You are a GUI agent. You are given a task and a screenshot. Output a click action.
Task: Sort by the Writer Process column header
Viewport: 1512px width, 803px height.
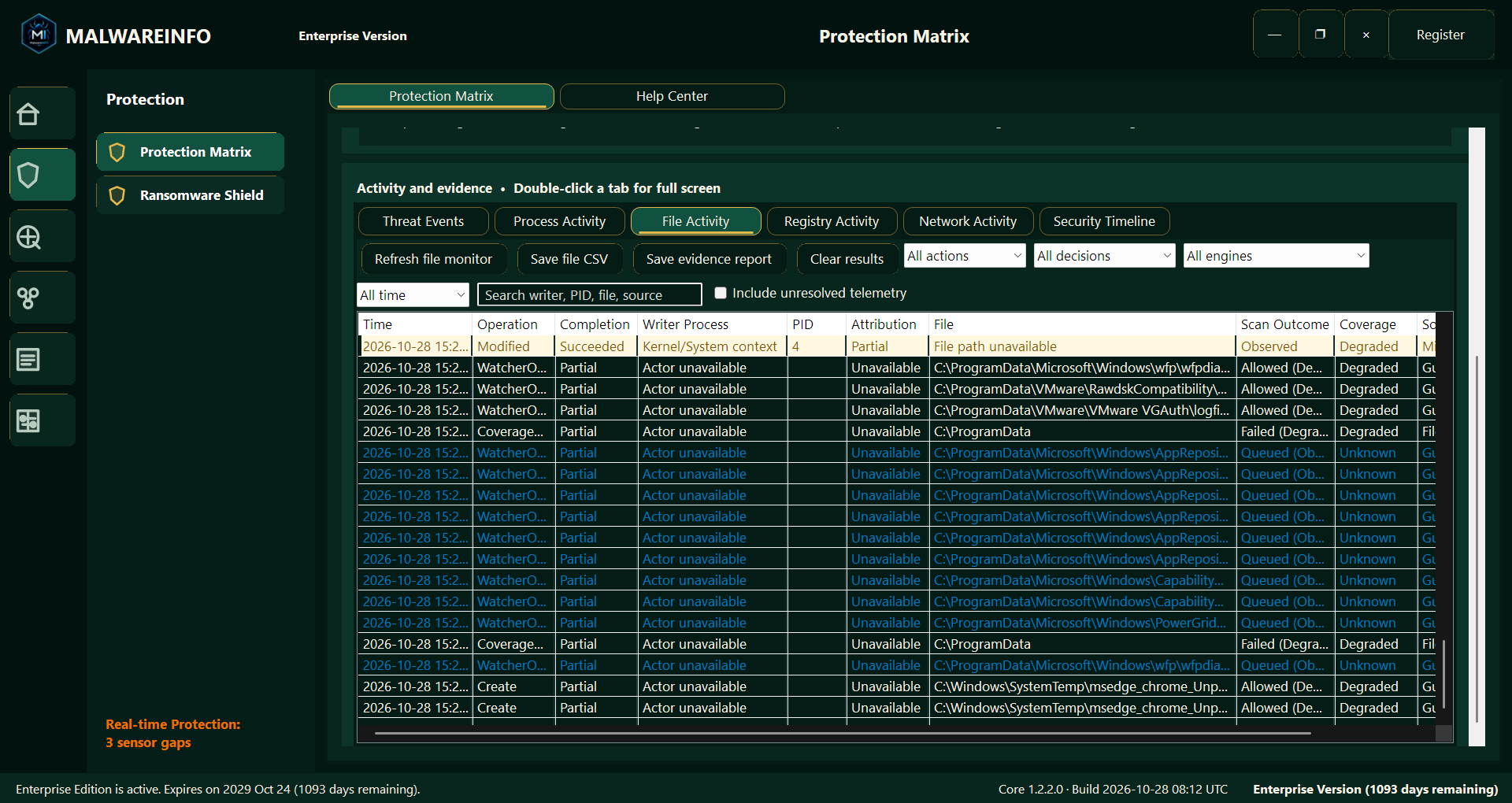pyautogui.click(x=712, y=324)
